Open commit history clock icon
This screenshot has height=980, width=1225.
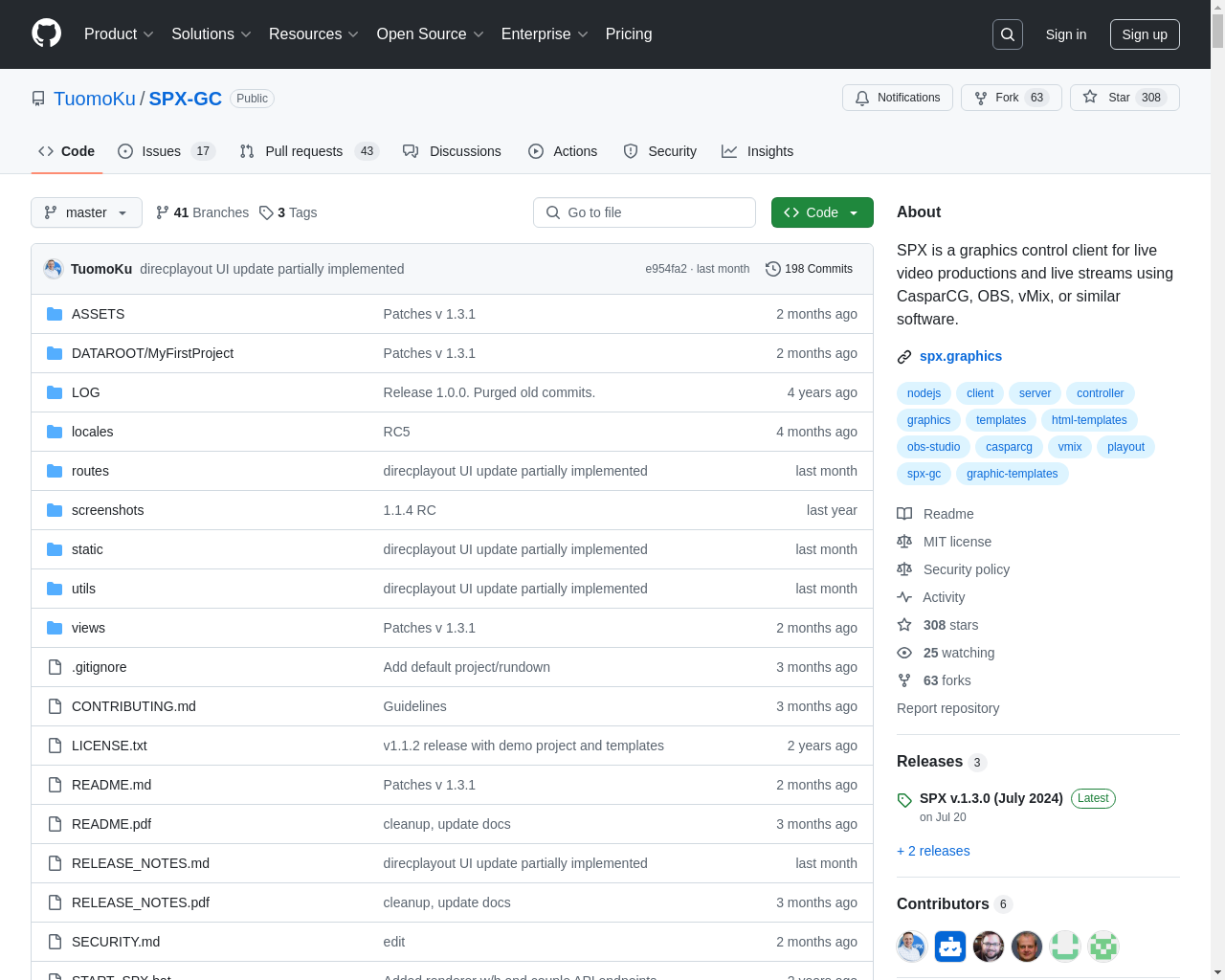click(773, 269)
